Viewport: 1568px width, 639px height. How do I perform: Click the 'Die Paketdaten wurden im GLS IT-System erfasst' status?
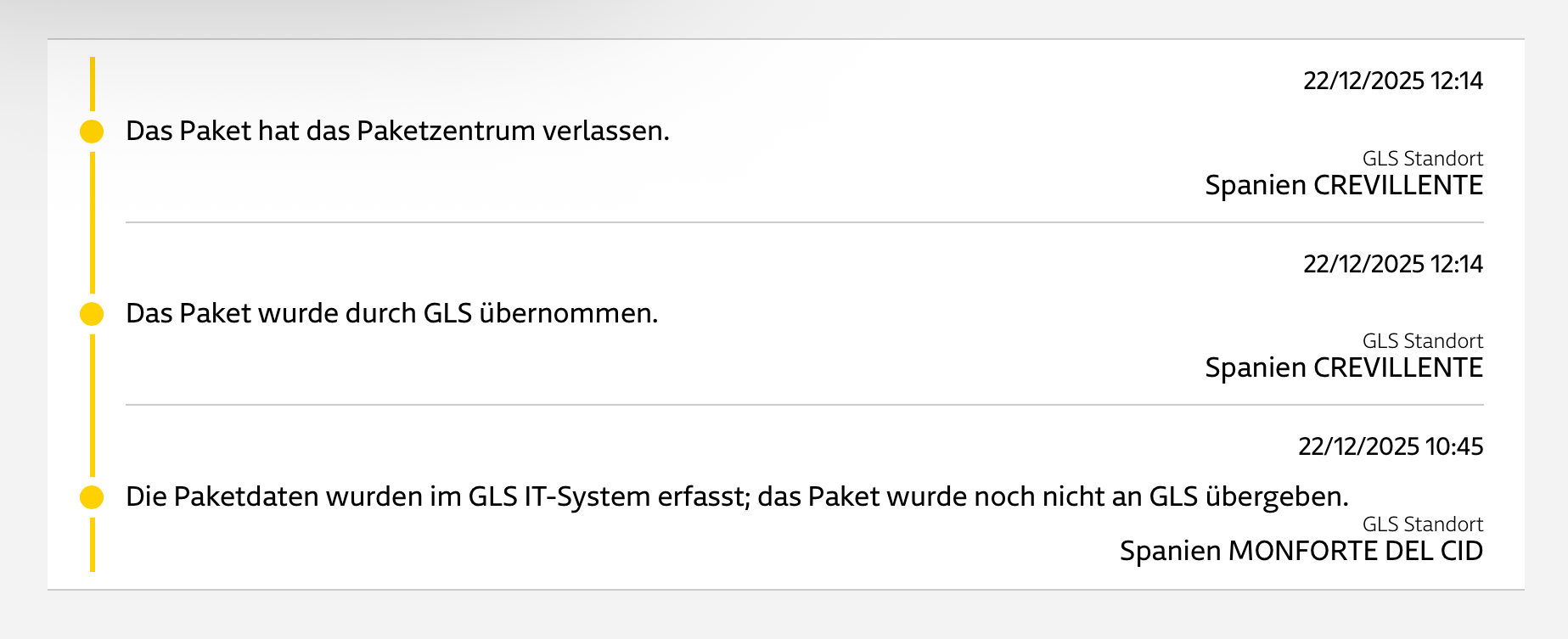coord(737,496)
